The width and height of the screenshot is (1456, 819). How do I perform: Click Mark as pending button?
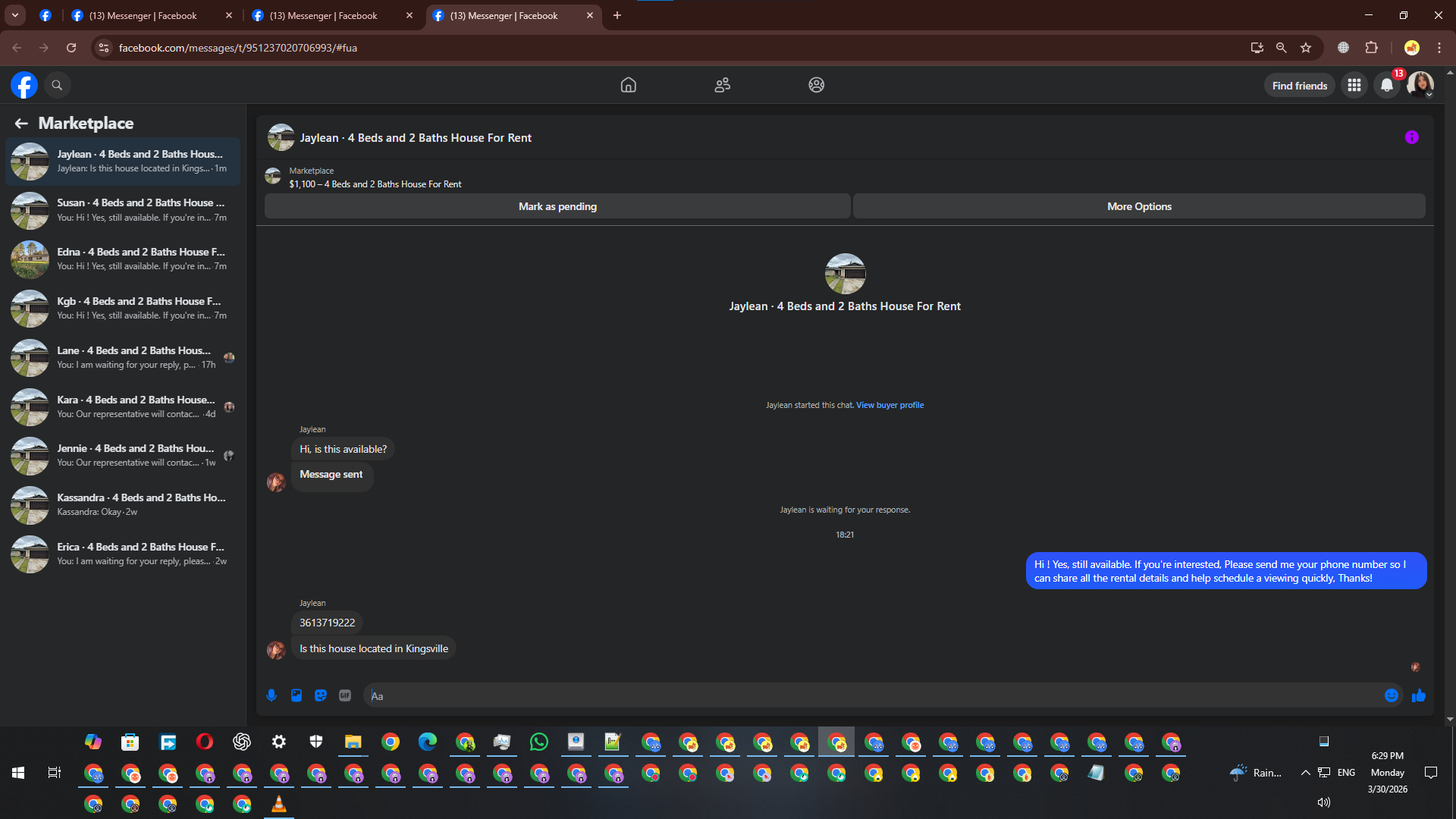pos(557,206)
